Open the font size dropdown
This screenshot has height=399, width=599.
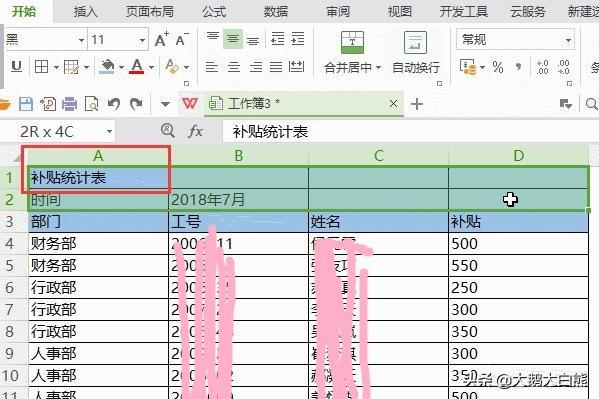point(142,40)
